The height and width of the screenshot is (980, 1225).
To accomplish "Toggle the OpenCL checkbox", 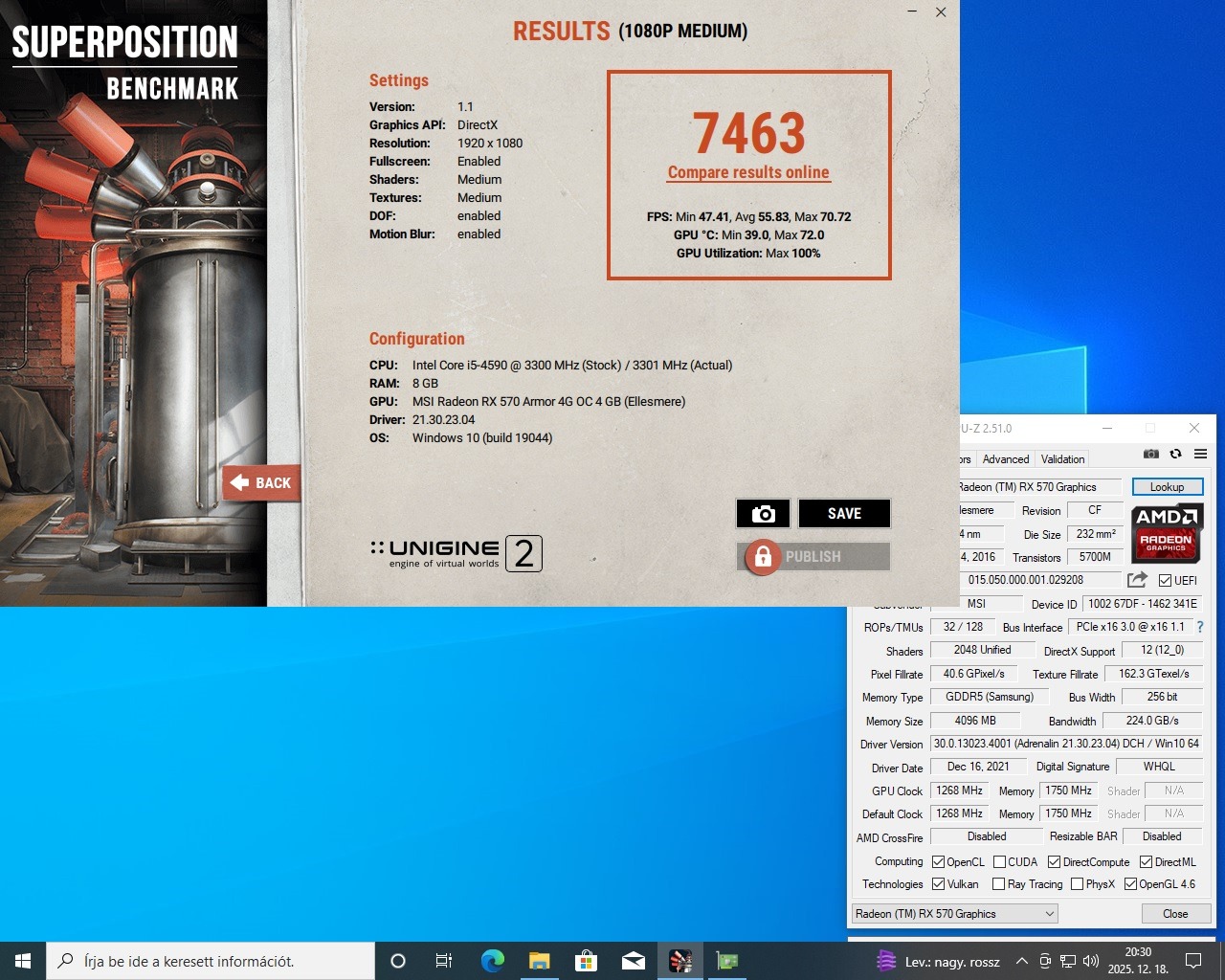I will click(x=938, y=862).
